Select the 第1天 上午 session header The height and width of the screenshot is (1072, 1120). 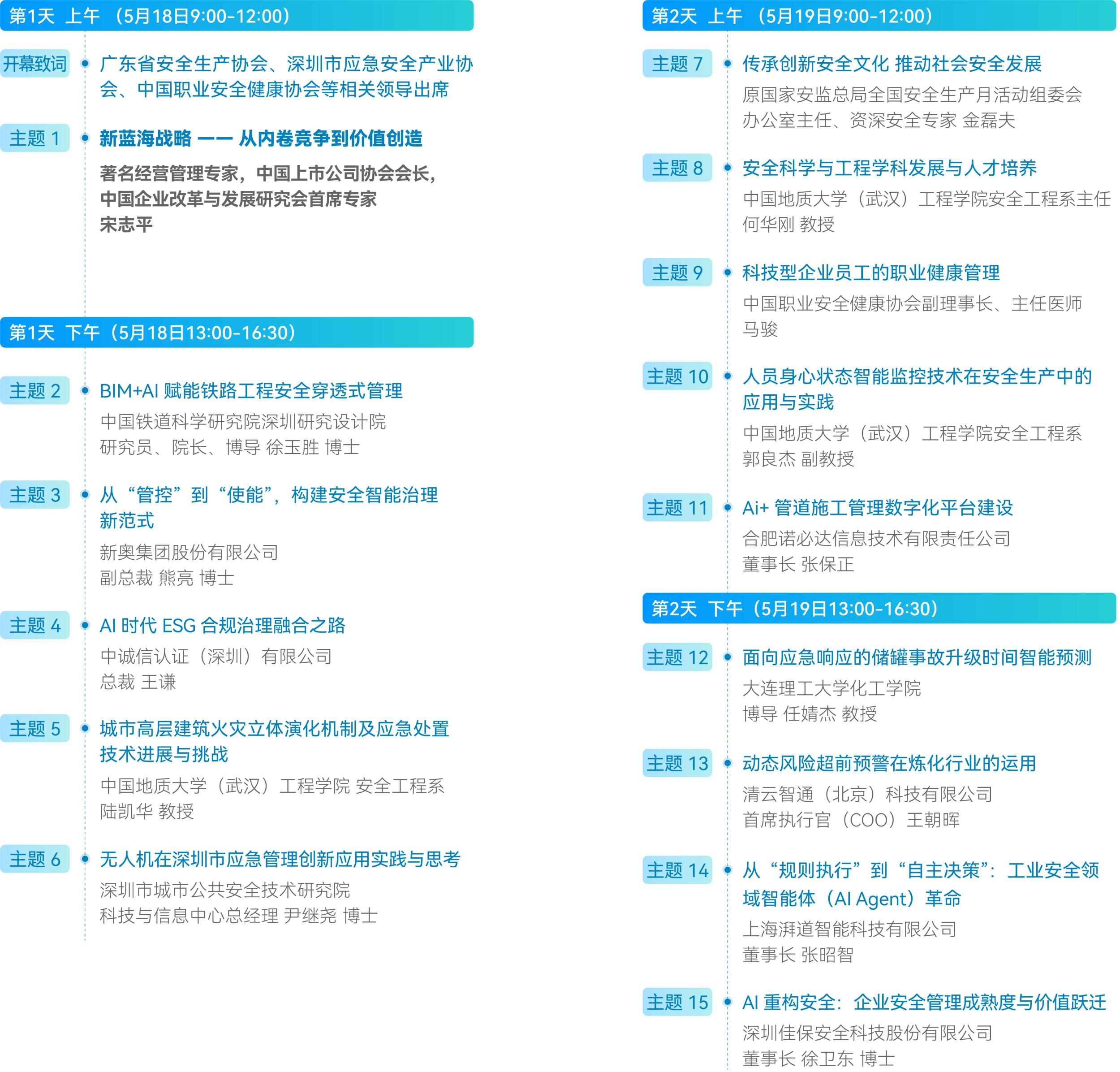point(237,15)
